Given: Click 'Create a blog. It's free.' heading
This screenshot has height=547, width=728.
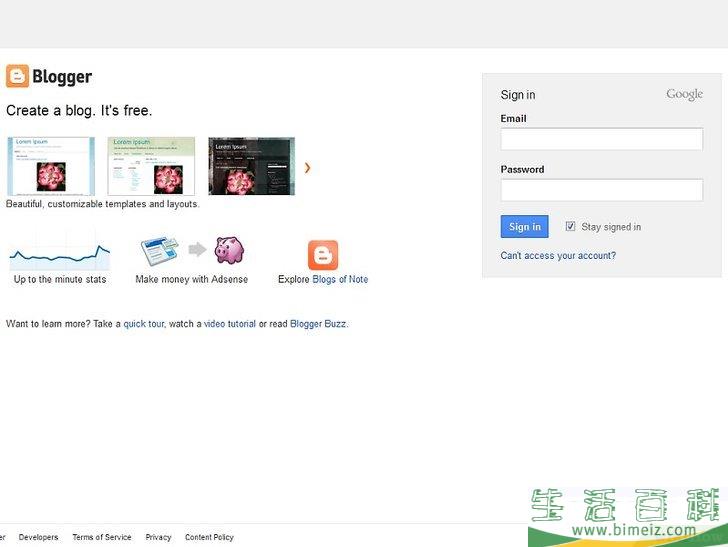Looking at the screenshot, I should point(79,111).
